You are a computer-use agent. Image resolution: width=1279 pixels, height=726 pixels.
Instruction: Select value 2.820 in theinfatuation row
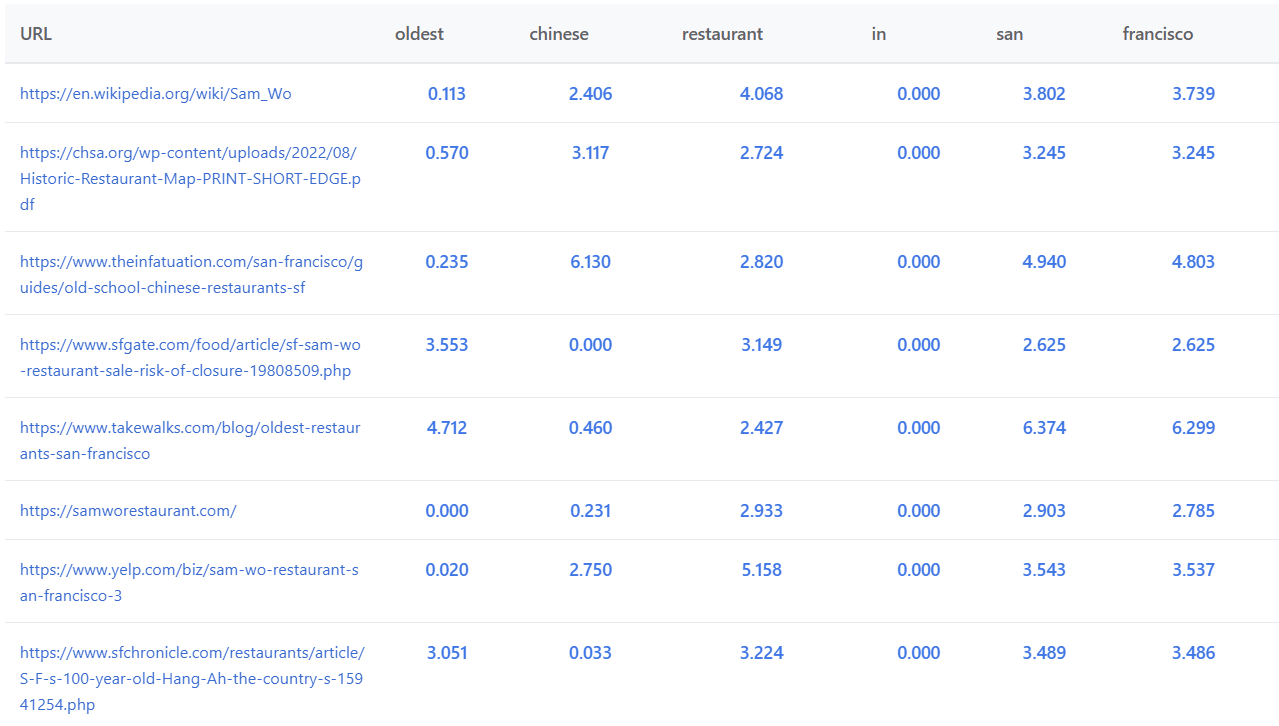click(762, 262)
